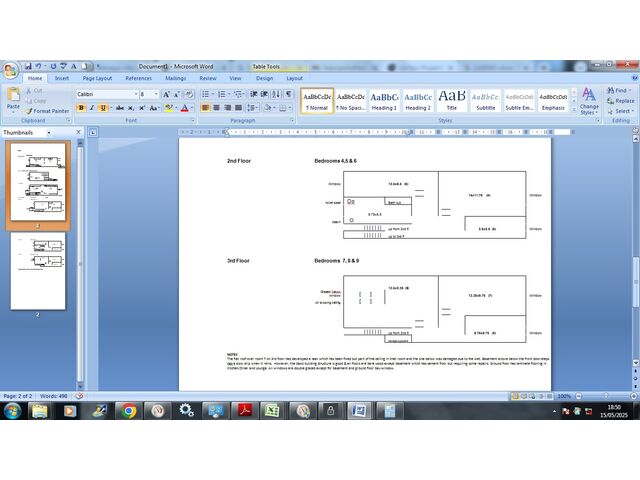This screenshot has height=480, width=640.
Task: Open the Mailings ribbon tab
Action: (175, 78)
